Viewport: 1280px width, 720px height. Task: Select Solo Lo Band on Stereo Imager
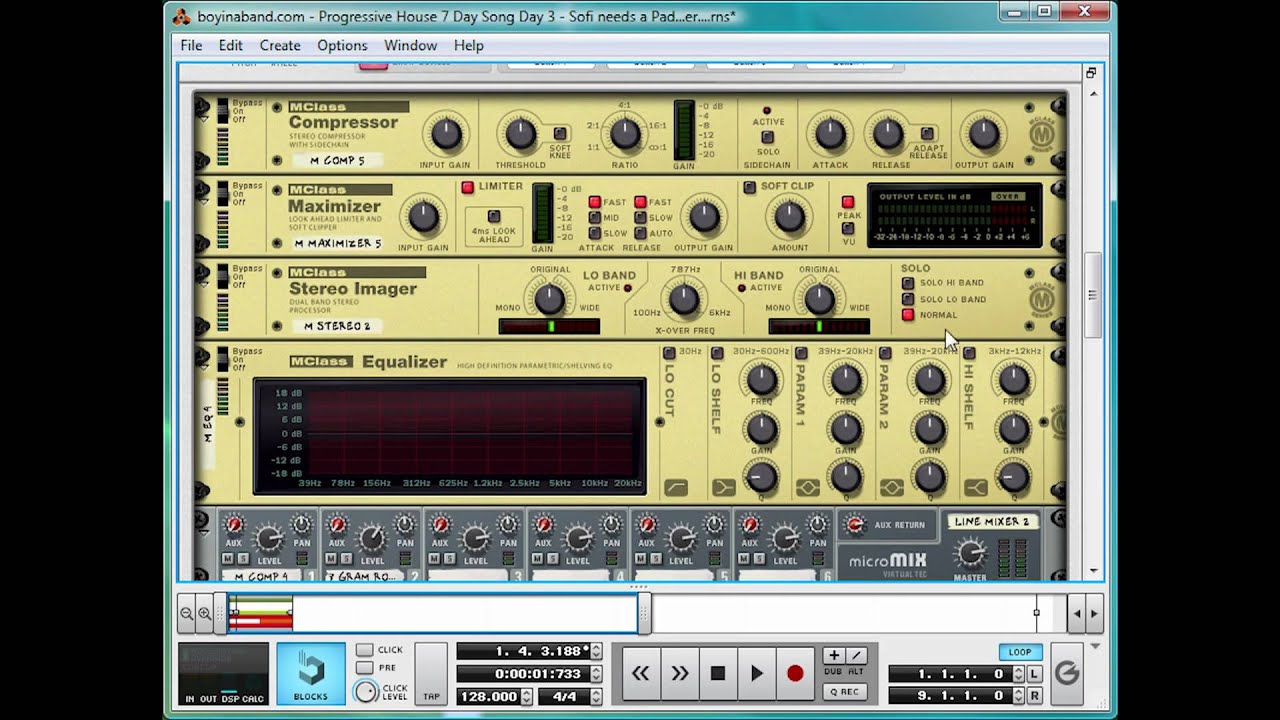(908, 299)
